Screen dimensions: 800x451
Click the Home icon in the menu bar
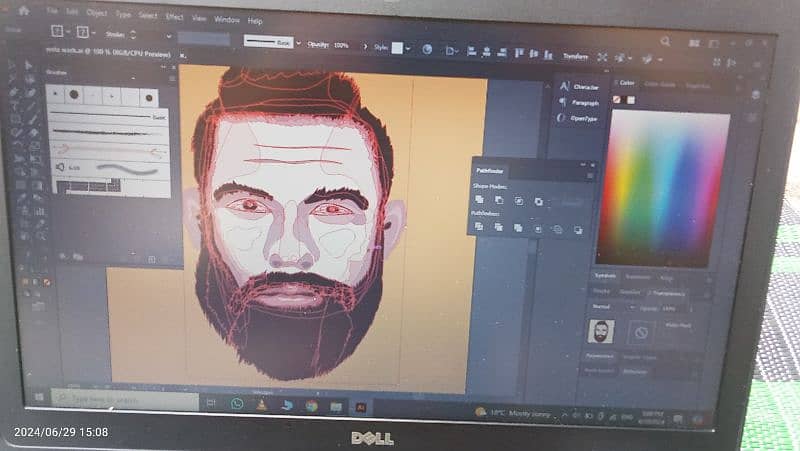[23, 10]
